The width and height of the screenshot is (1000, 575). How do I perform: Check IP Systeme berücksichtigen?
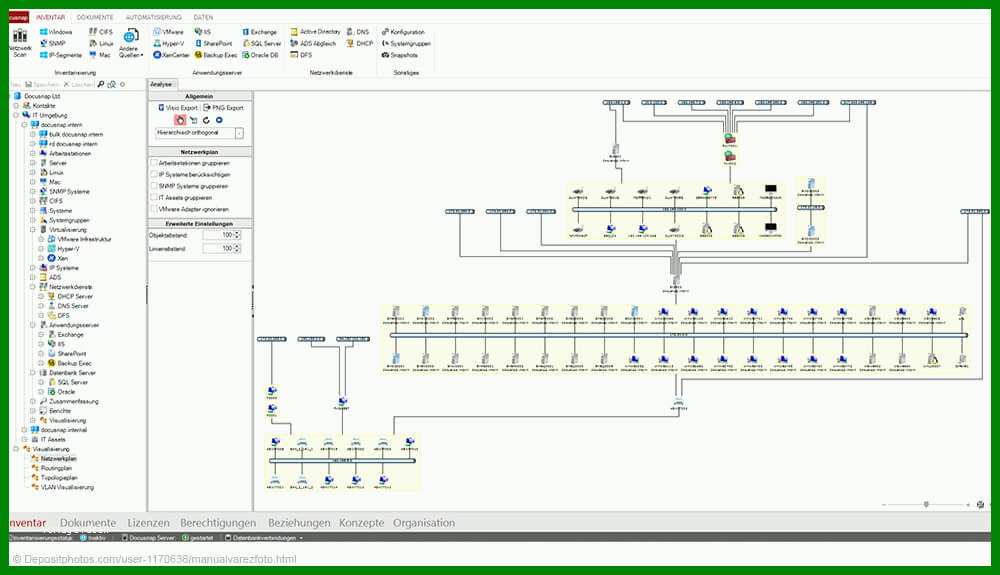[x=154, y=174]
